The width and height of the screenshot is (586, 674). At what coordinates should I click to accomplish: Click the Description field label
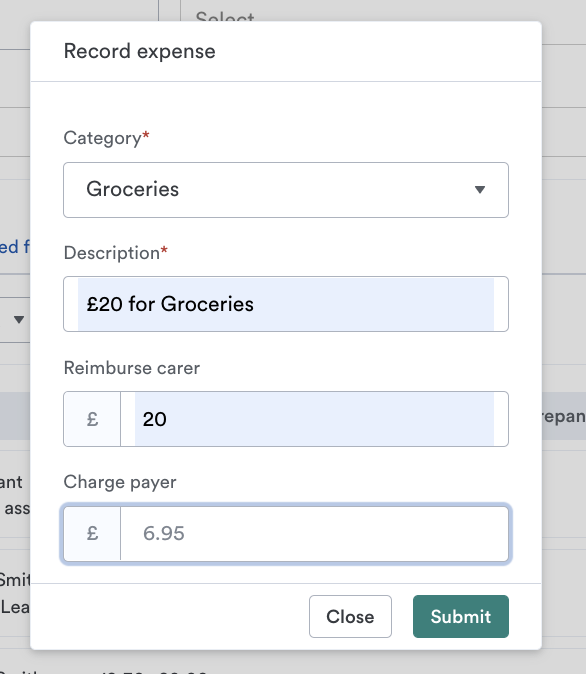[x=112, y=253]
